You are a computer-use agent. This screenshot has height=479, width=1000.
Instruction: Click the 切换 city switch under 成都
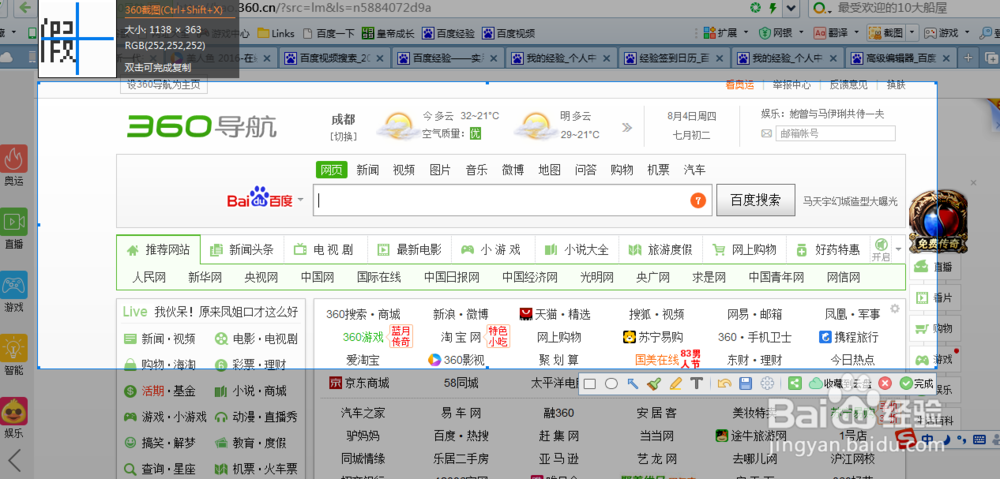[x=343, y=136]
